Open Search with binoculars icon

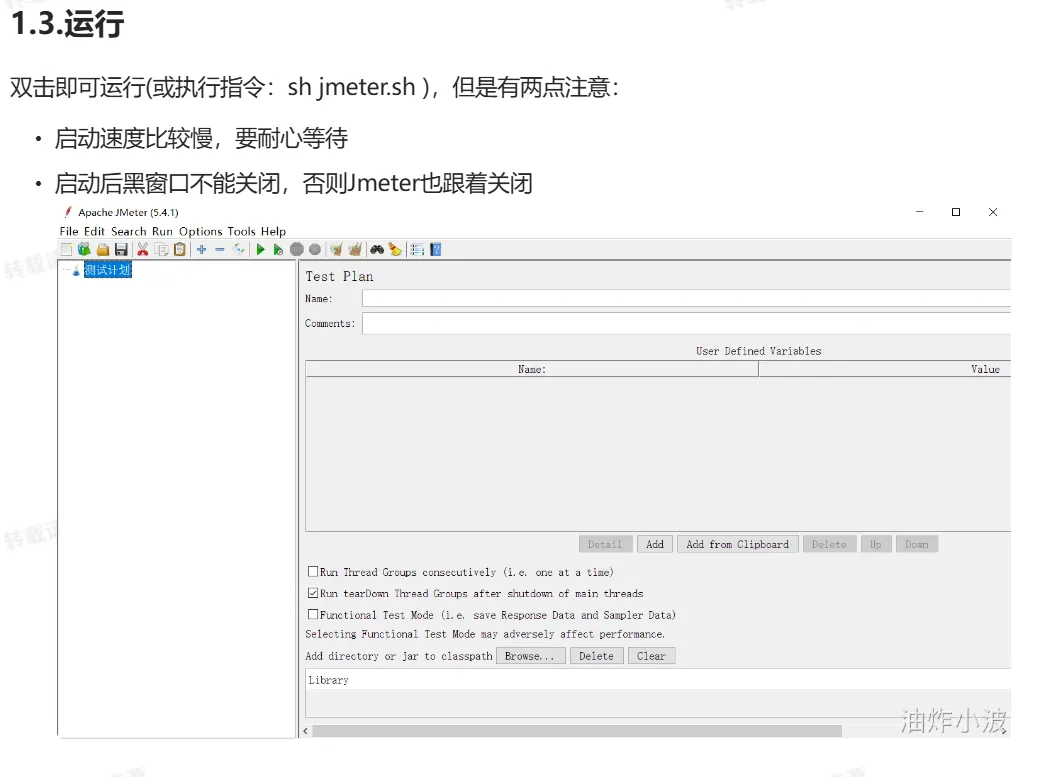click(377, 250)
